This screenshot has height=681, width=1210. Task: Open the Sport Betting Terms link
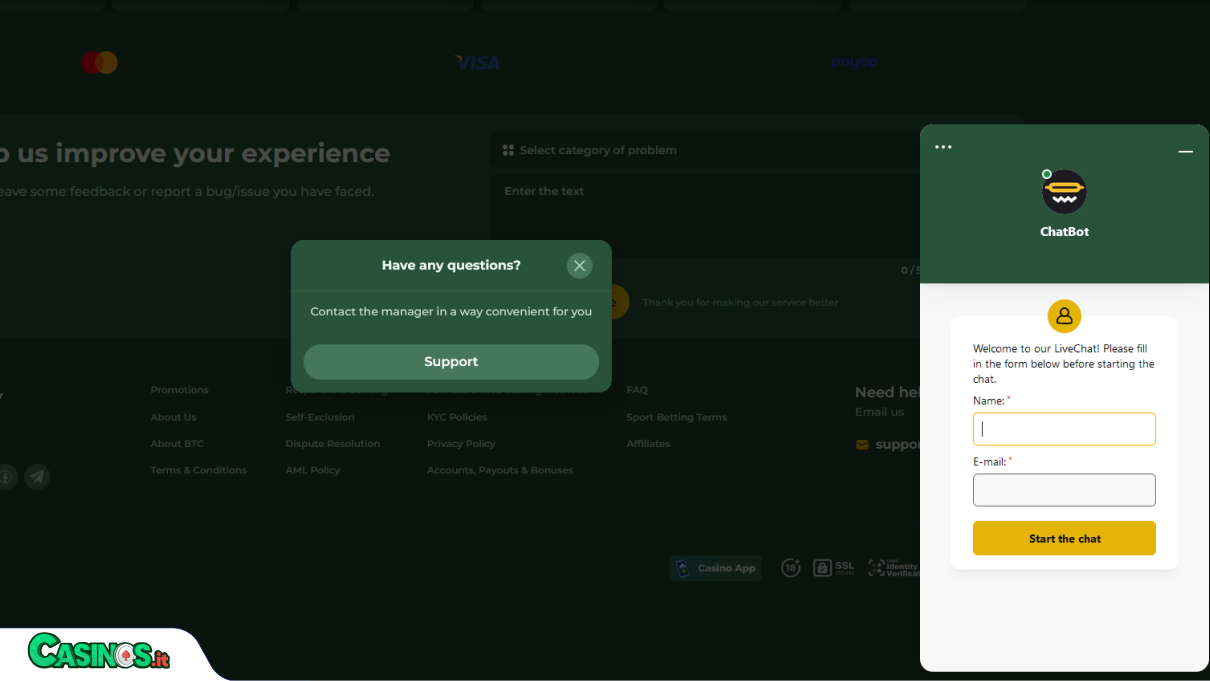(677, 417)
